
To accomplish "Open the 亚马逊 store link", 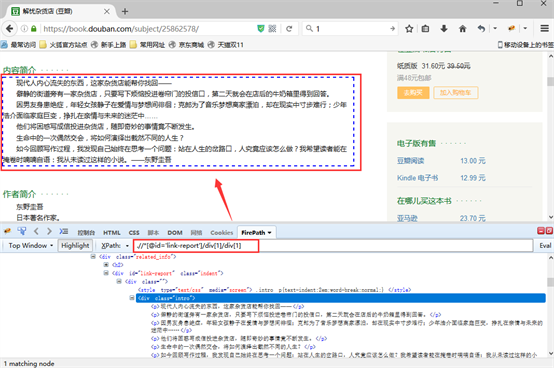I will [x=407, y=218].
